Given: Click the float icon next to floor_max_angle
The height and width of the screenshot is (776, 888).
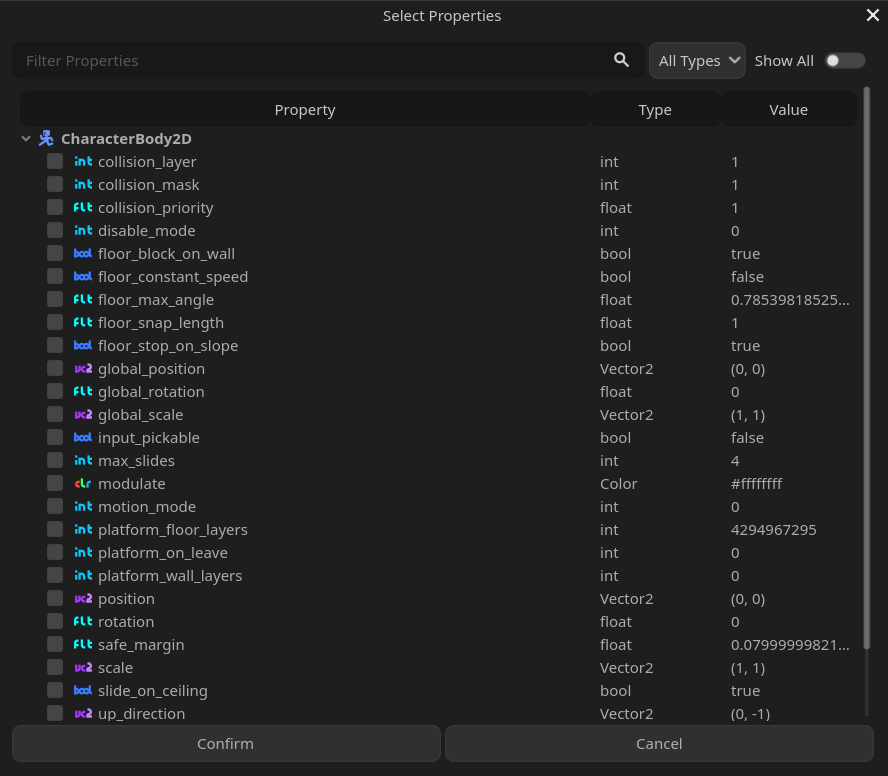Looking at the screenshot, I should pyautogui.click(x=83, y=300).
